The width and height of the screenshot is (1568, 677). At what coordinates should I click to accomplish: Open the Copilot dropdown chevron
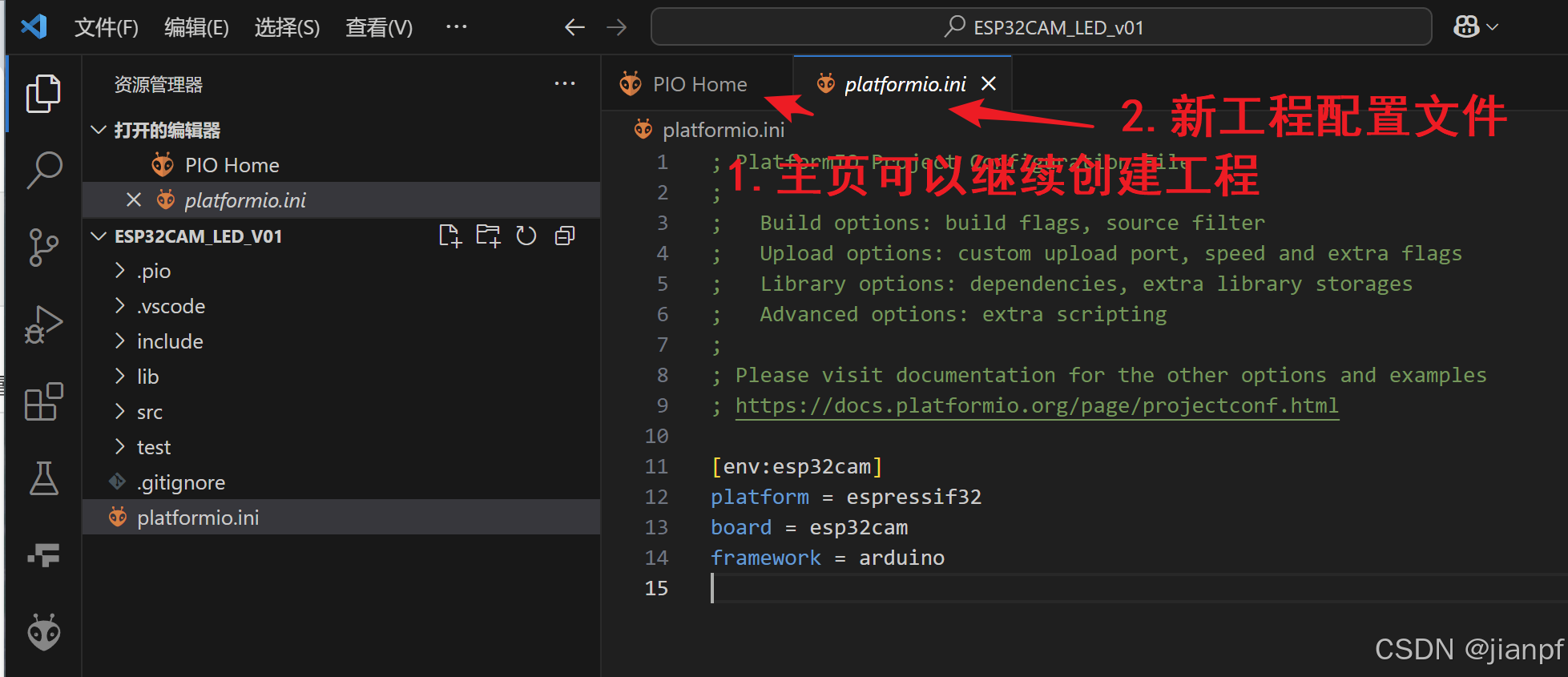point(1492,27)
